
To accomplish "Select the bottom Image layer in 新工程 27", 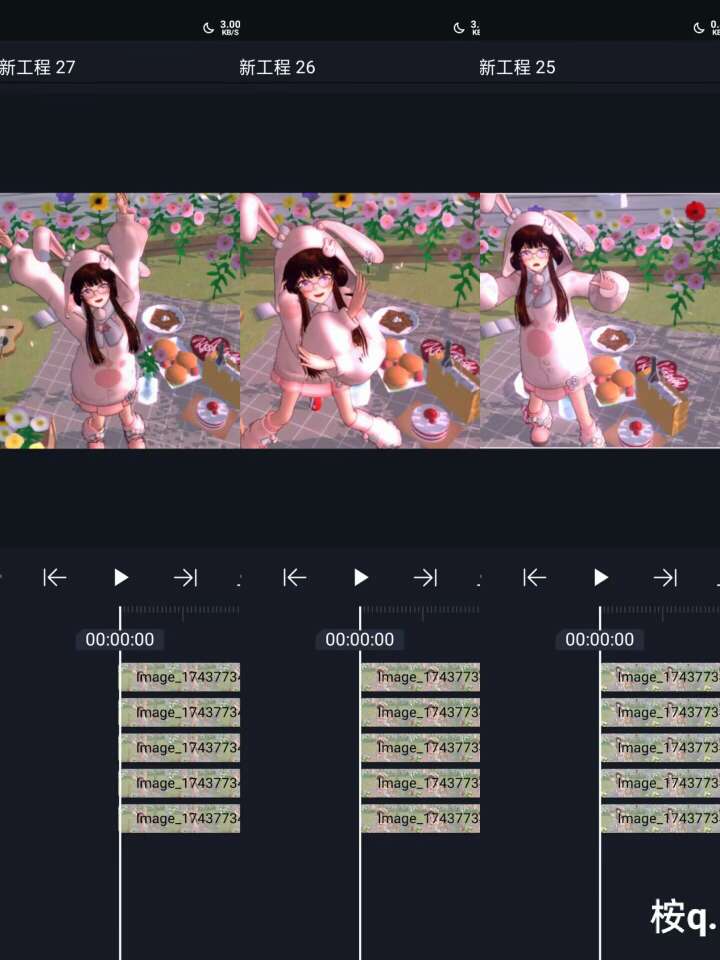I will pyautogui.click(x=180, y=819).
